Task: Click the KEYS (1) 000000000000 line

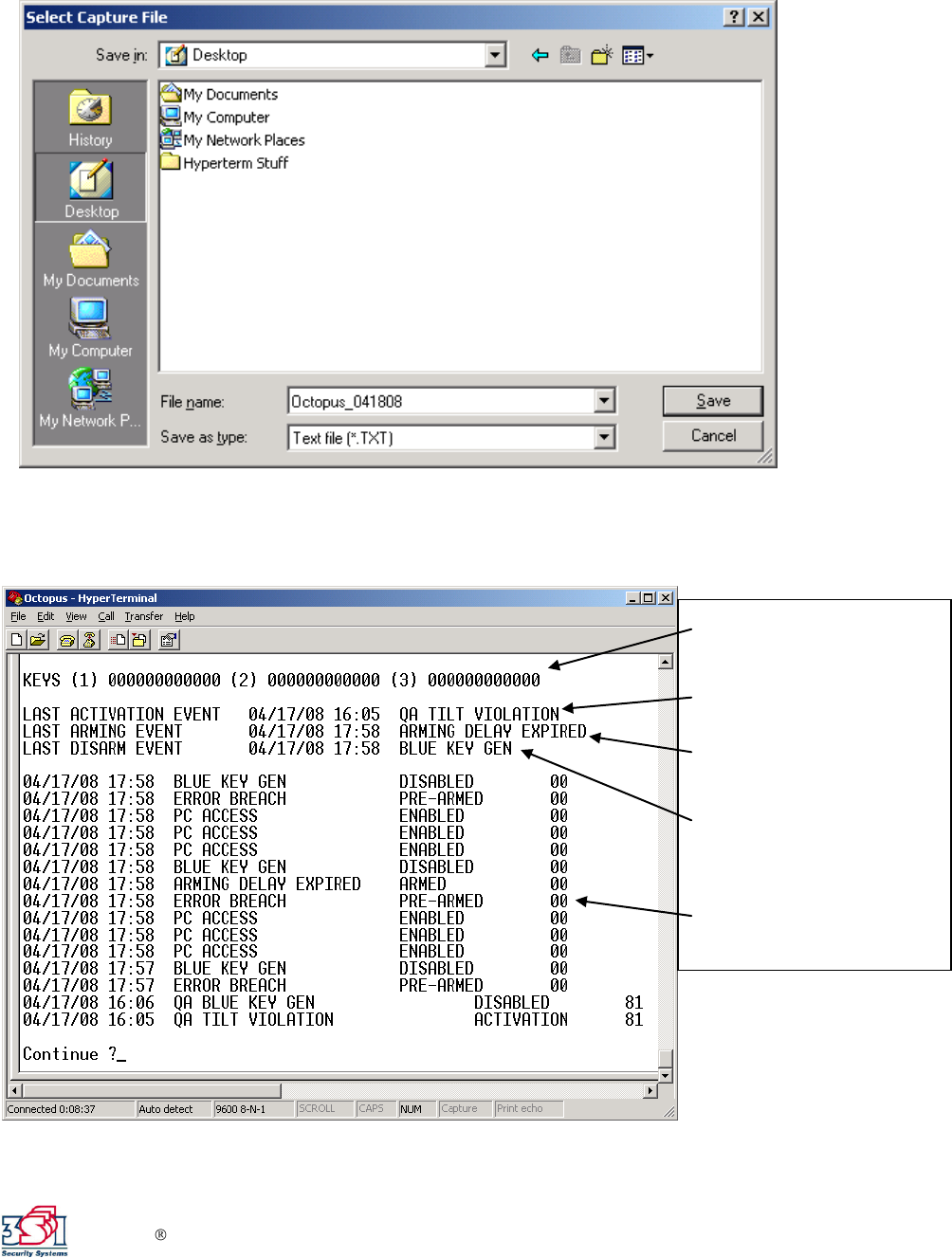Action: click(x=282, y=680)
